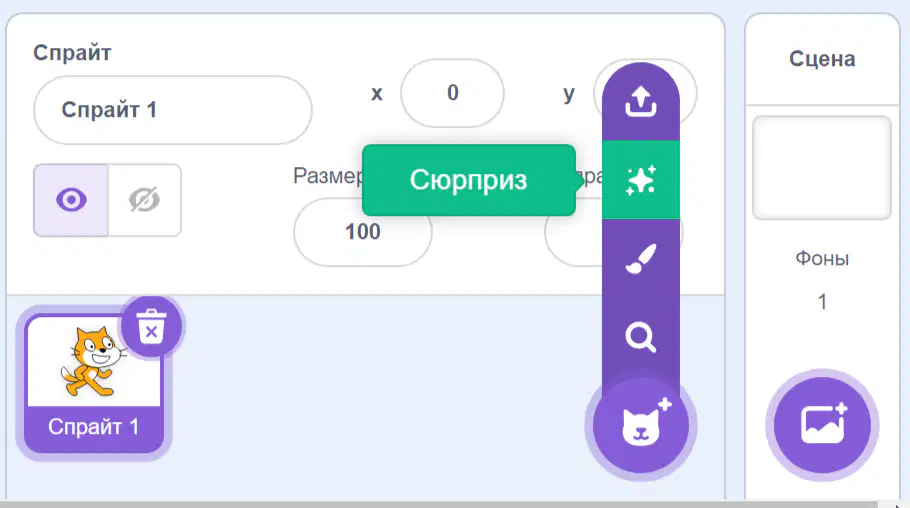Click the add backdrop image button
The height and width of the screenshot is (508, 910).
point(822,426)
